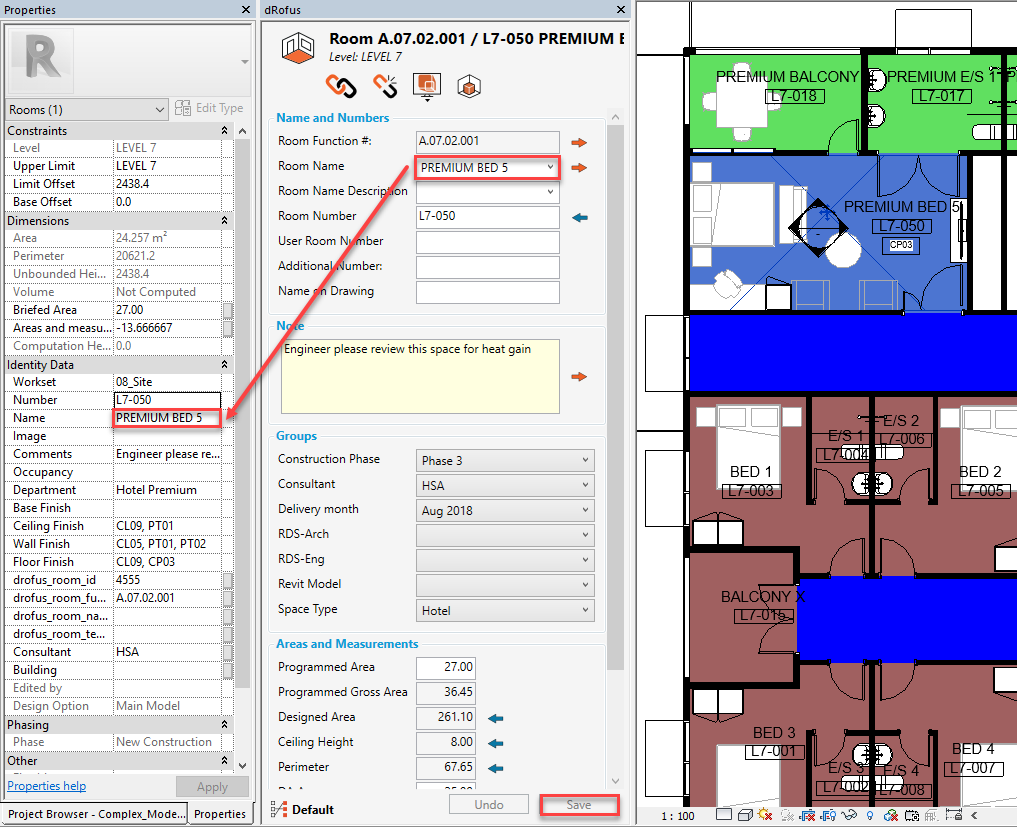
Task: Open the 3D cube icon in dRofus header
Action: click(468, 87)
